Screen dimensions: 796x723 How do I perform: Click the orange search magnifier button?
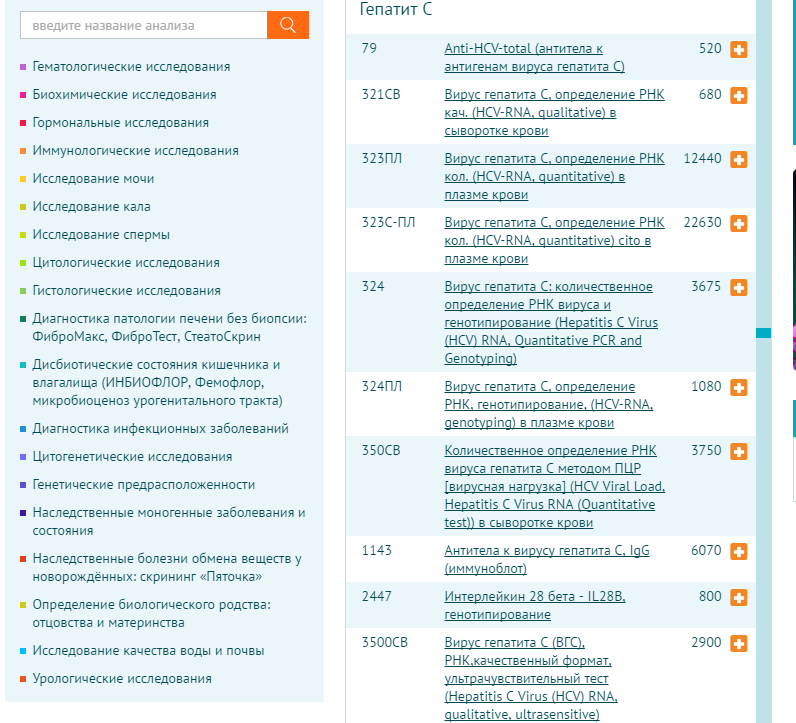pyautogui.click(x=288, y=25)
